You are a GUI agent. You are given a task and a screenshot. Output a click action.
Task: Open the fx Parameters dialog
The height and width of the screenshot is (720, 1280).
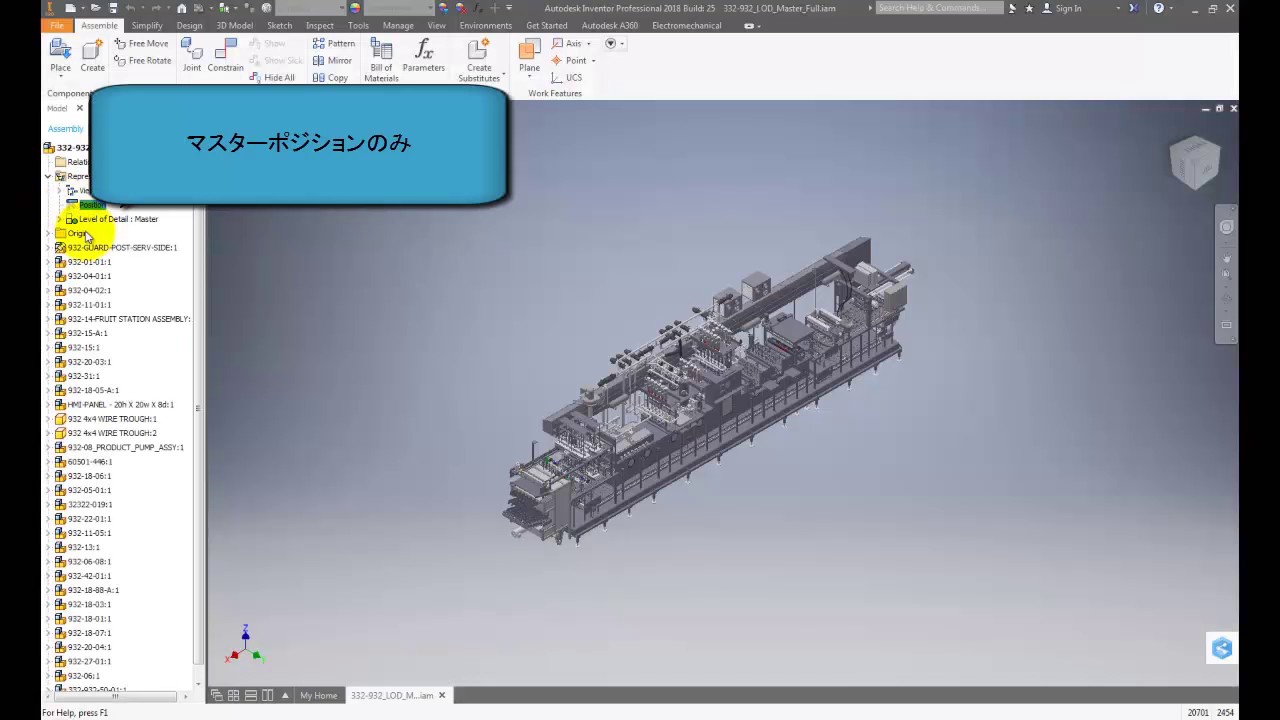tap(423, 55)
